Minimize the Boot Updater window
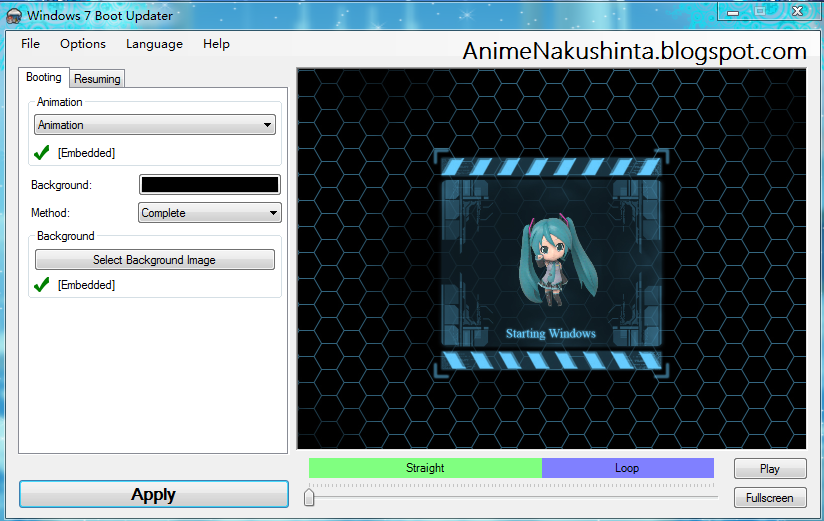The height and width of the screenshot is (521, 824). (x=733, y=13)
